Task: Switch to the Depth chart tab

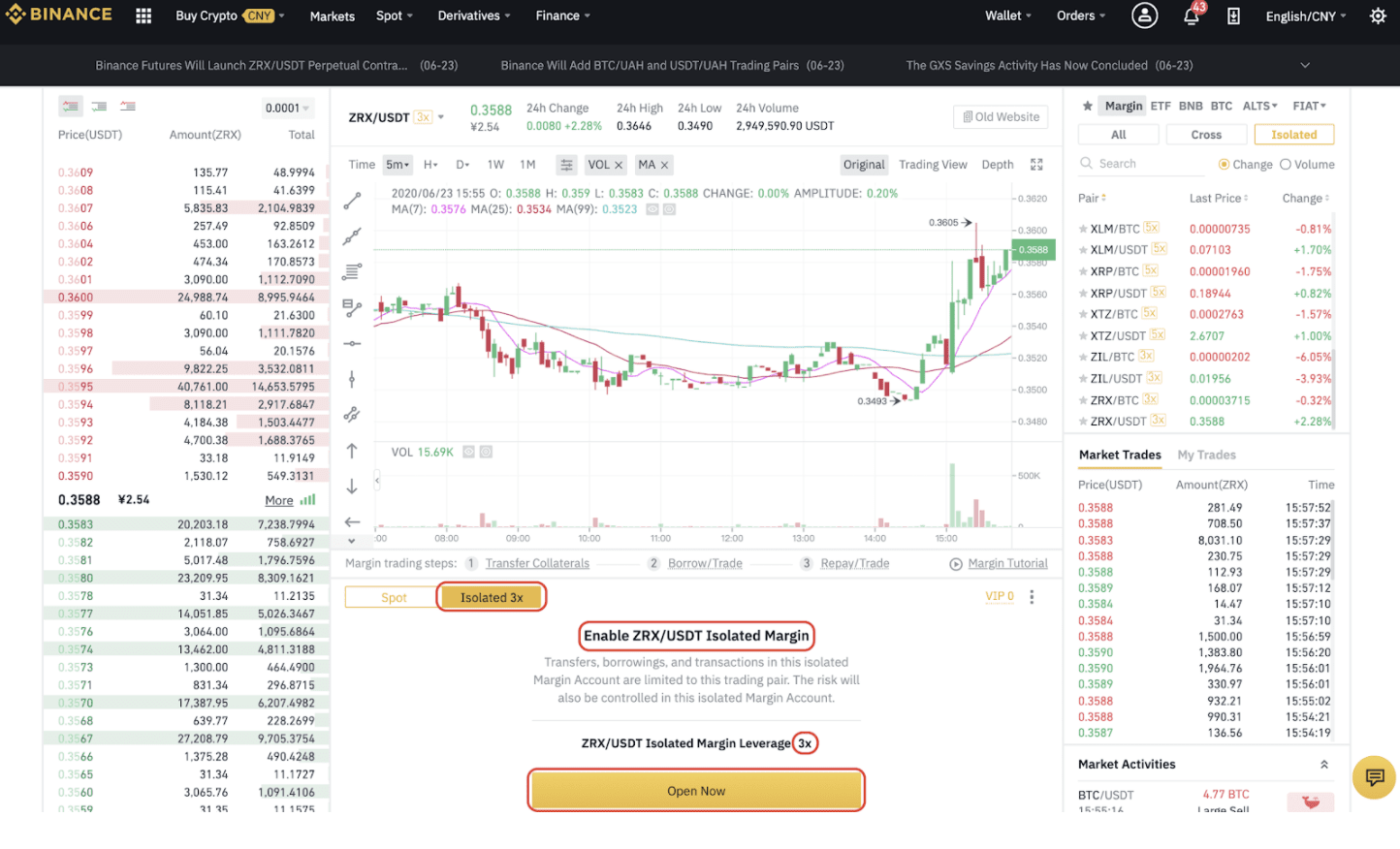Action: (998, 165)
